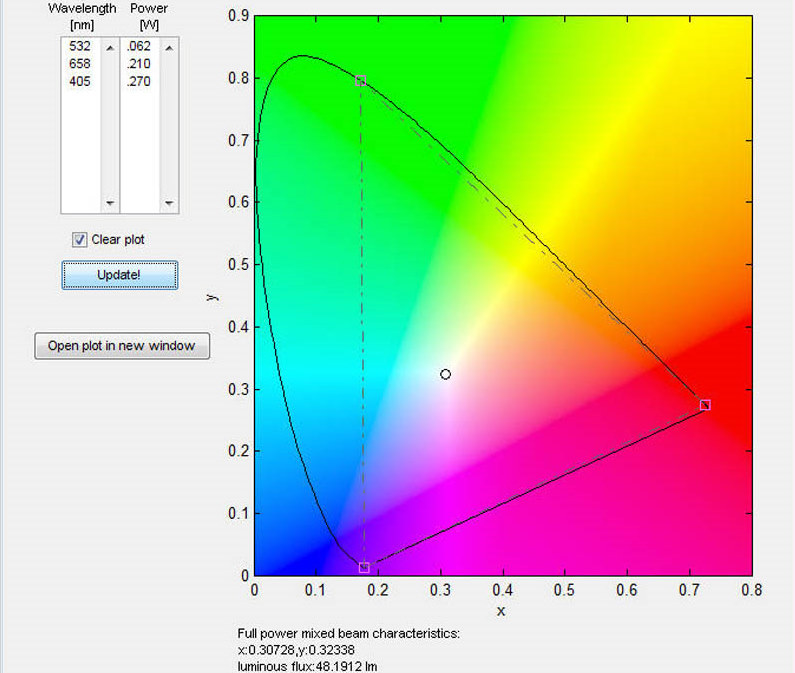This screenshot has height=673, width=795.
Task: Click down arrow of Power list
Action: [169, 203]
